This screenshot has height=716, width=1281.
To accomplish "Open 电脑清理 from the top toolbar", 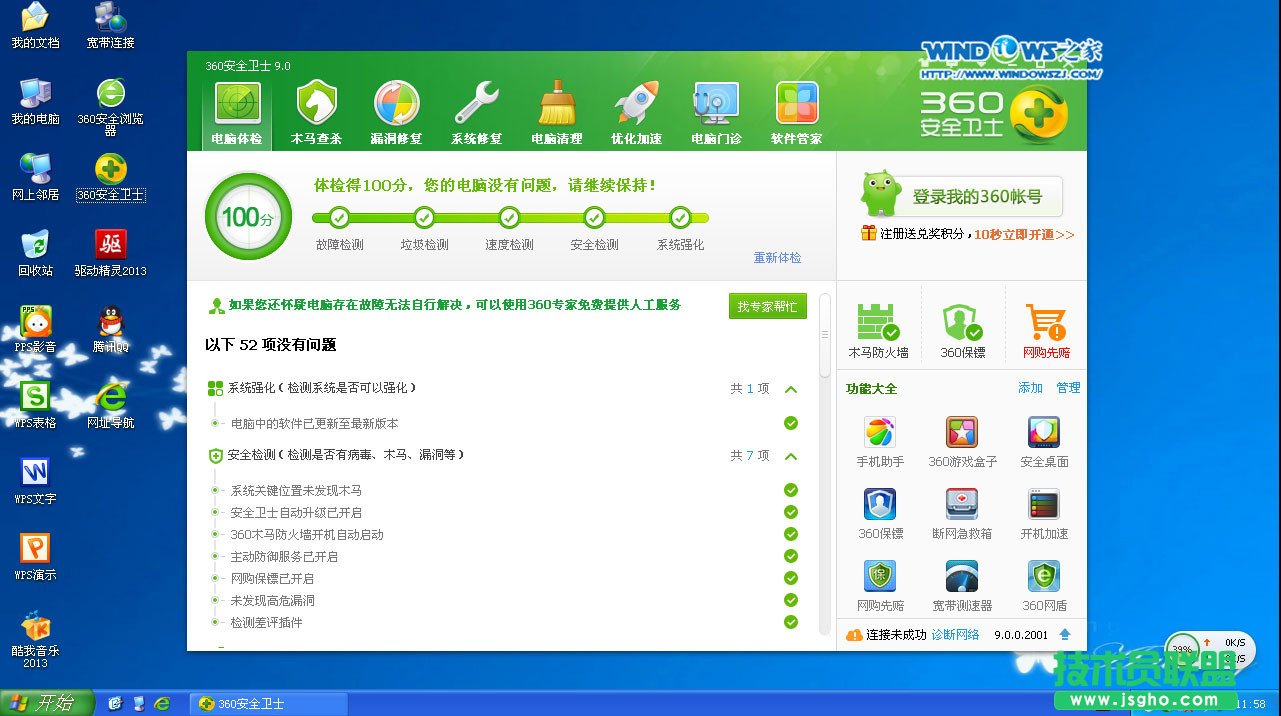I will pyautogui.click(x=557, y=110).
